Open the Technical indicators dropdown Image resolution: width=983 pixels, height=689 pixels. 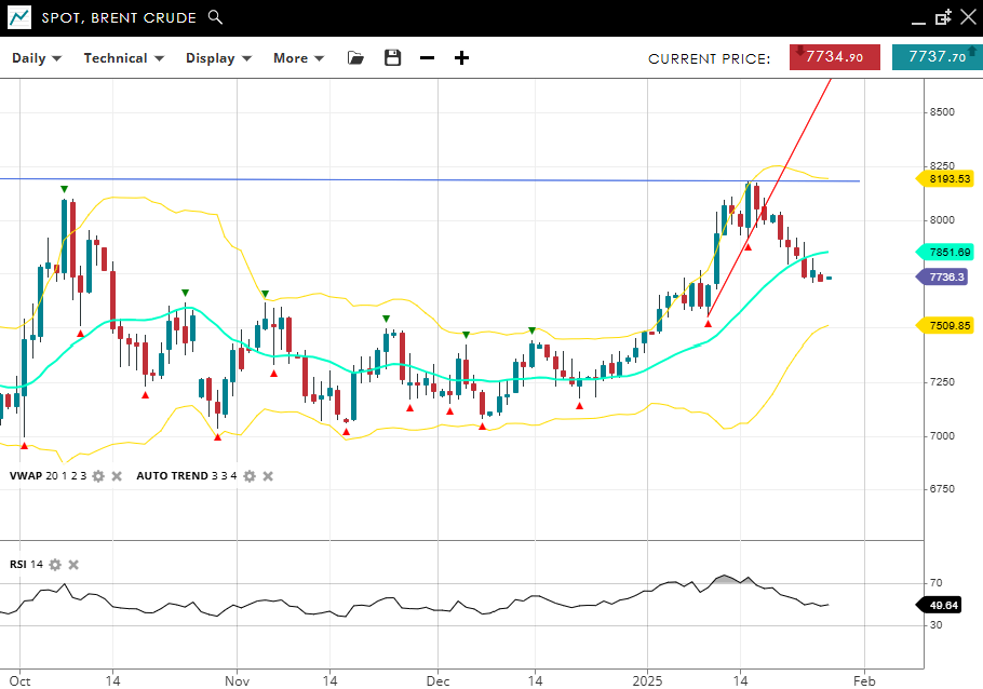(x=123, y=58)
